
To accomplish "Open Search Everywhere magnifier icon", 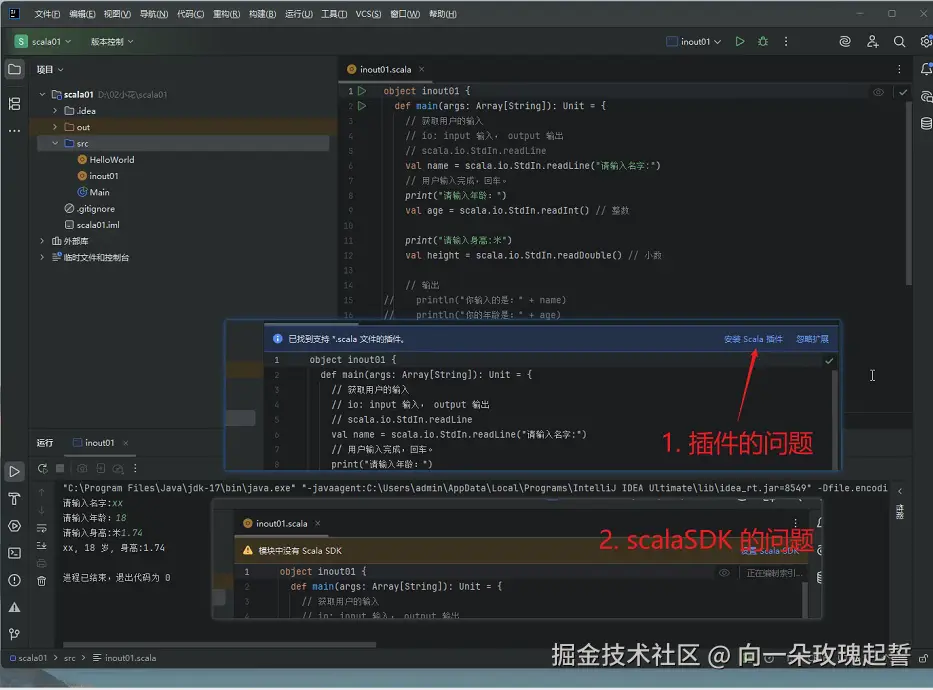I will (899, 42).
